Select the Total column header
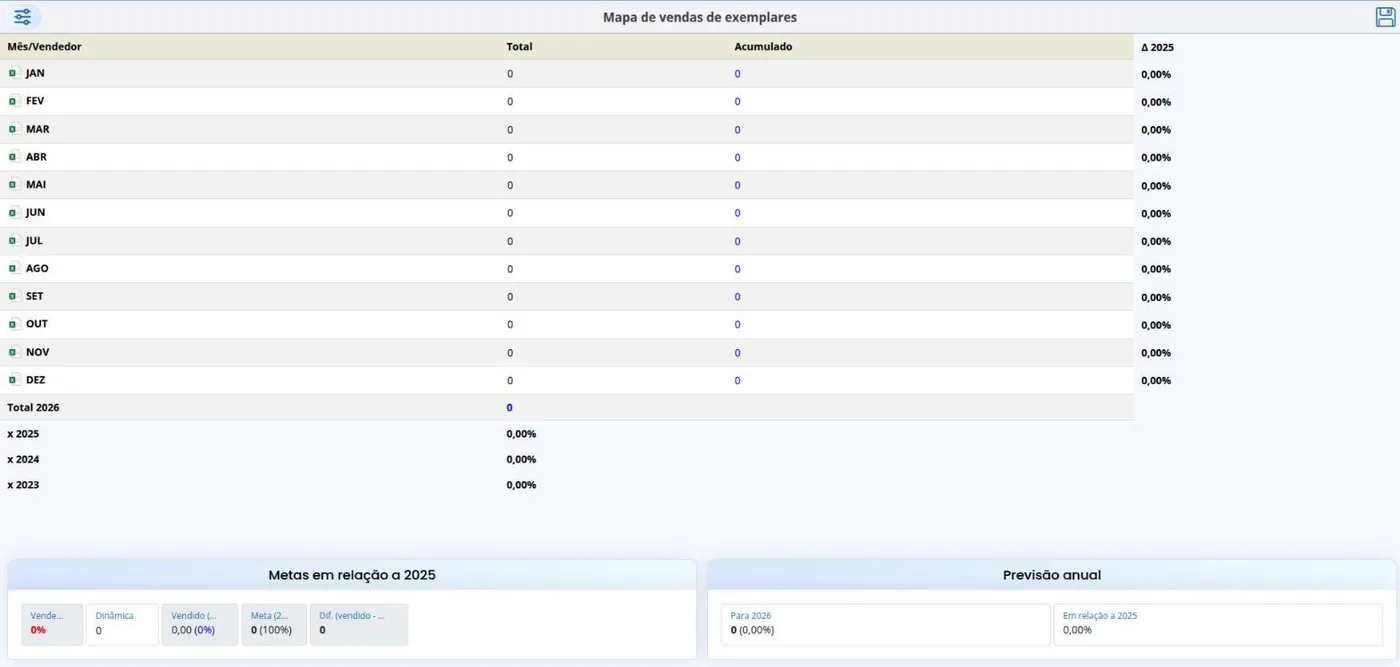The width and height of the screenshot is (1400, 667). coord(519,47)
